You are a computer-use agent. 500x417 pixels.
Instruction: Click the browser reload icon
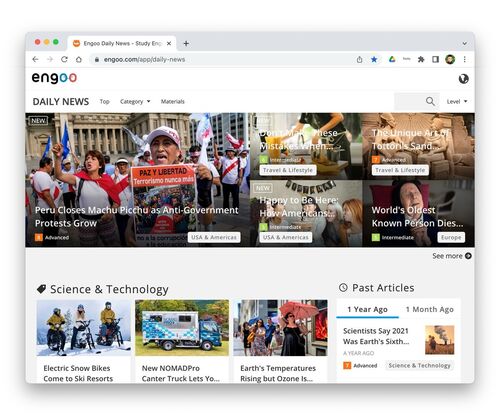(64, 59)
